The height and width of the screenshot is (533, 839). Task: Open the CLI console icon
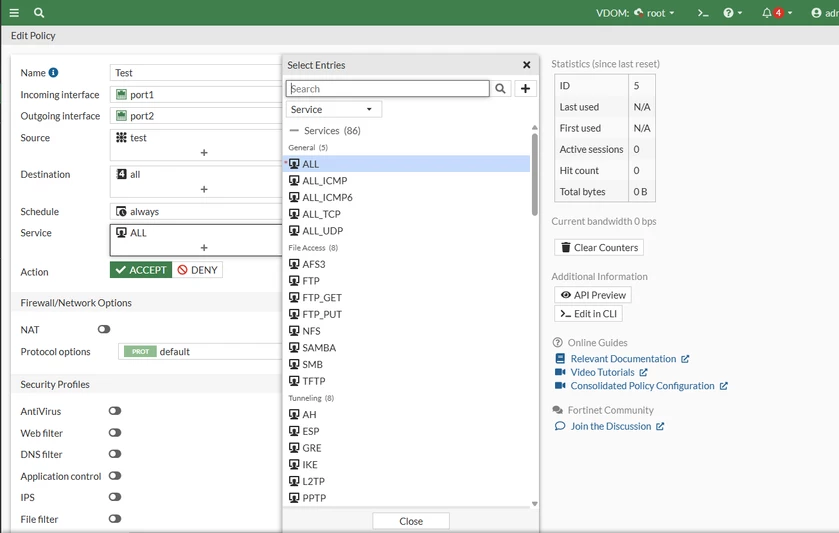703,13
